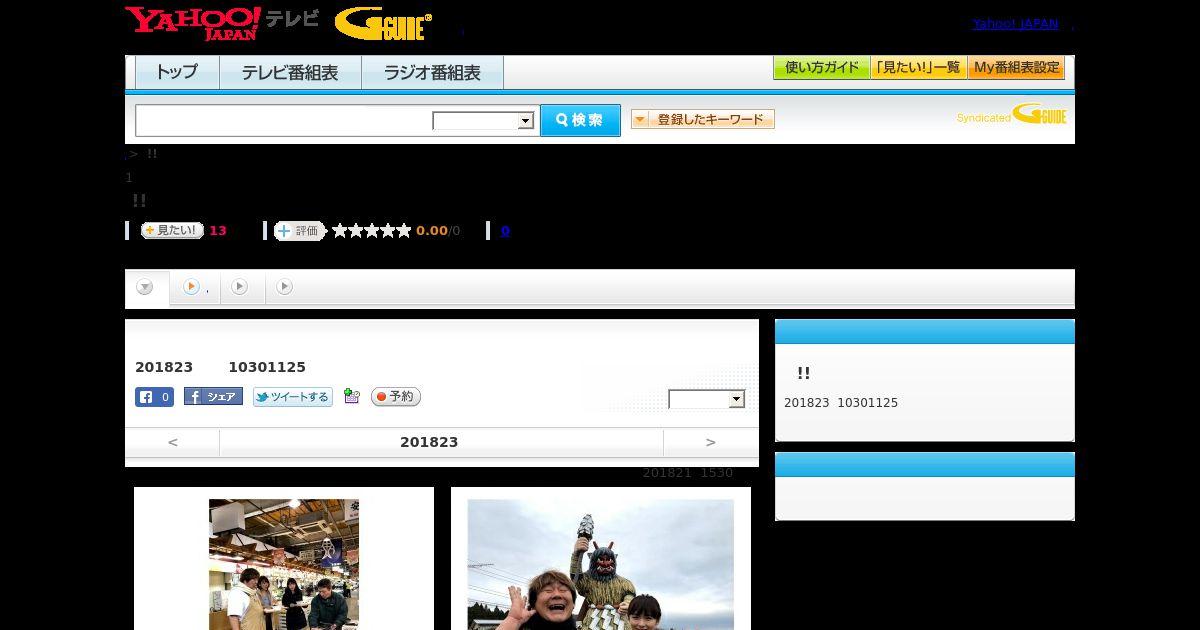Open the dropdown in program info panel

click(707, 399)
